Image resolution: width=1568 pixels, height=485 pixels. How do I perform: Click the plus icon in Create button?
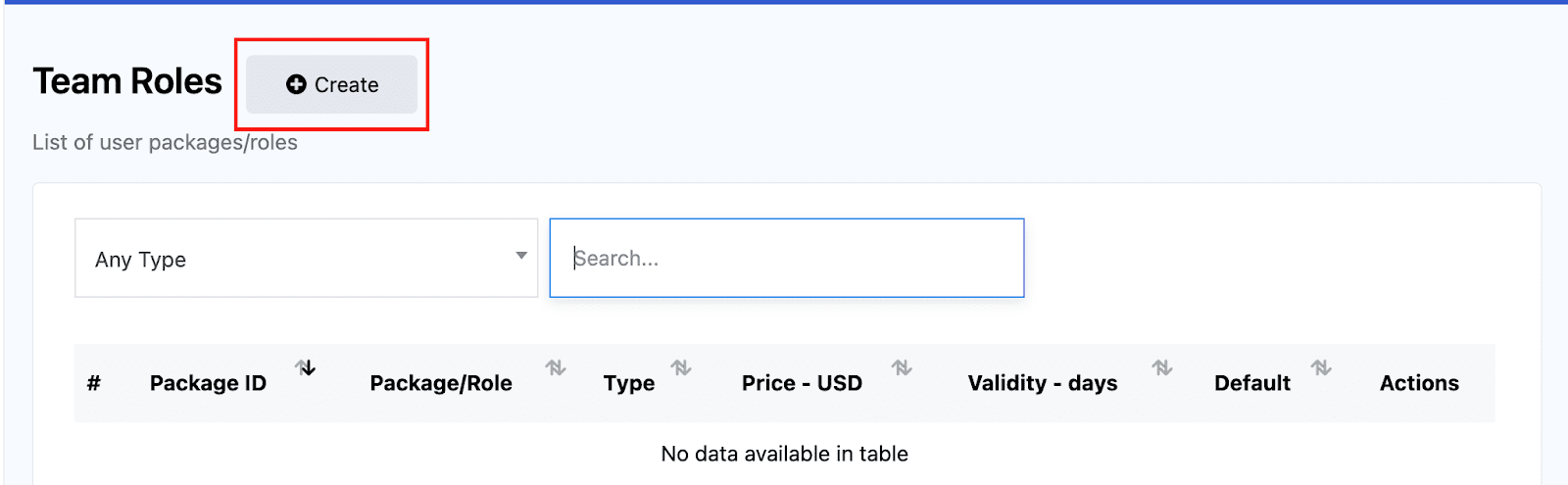296,85
